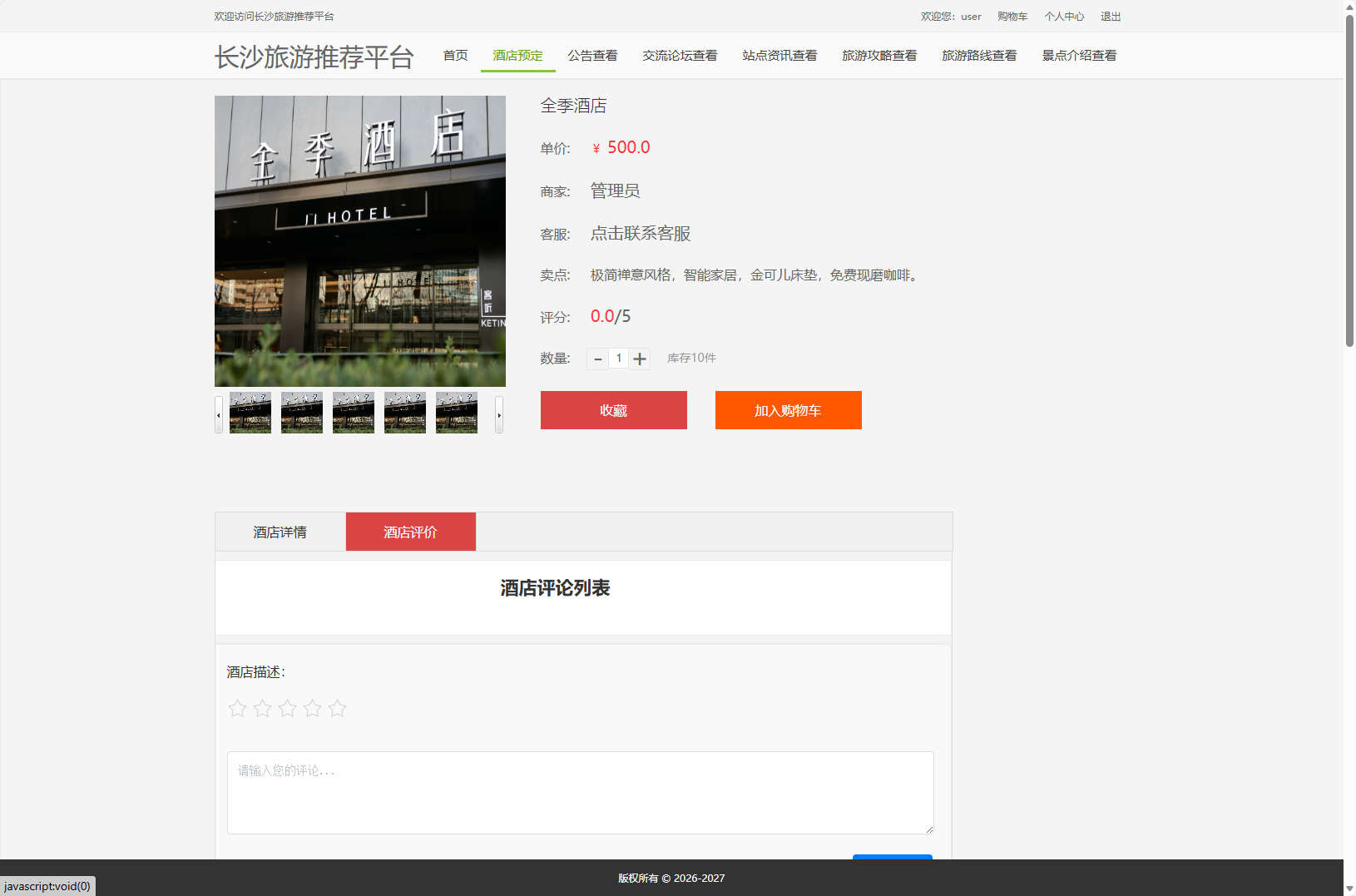
Task: Click 点击联系客服 customer service link
Action: (x=639, y=234)
